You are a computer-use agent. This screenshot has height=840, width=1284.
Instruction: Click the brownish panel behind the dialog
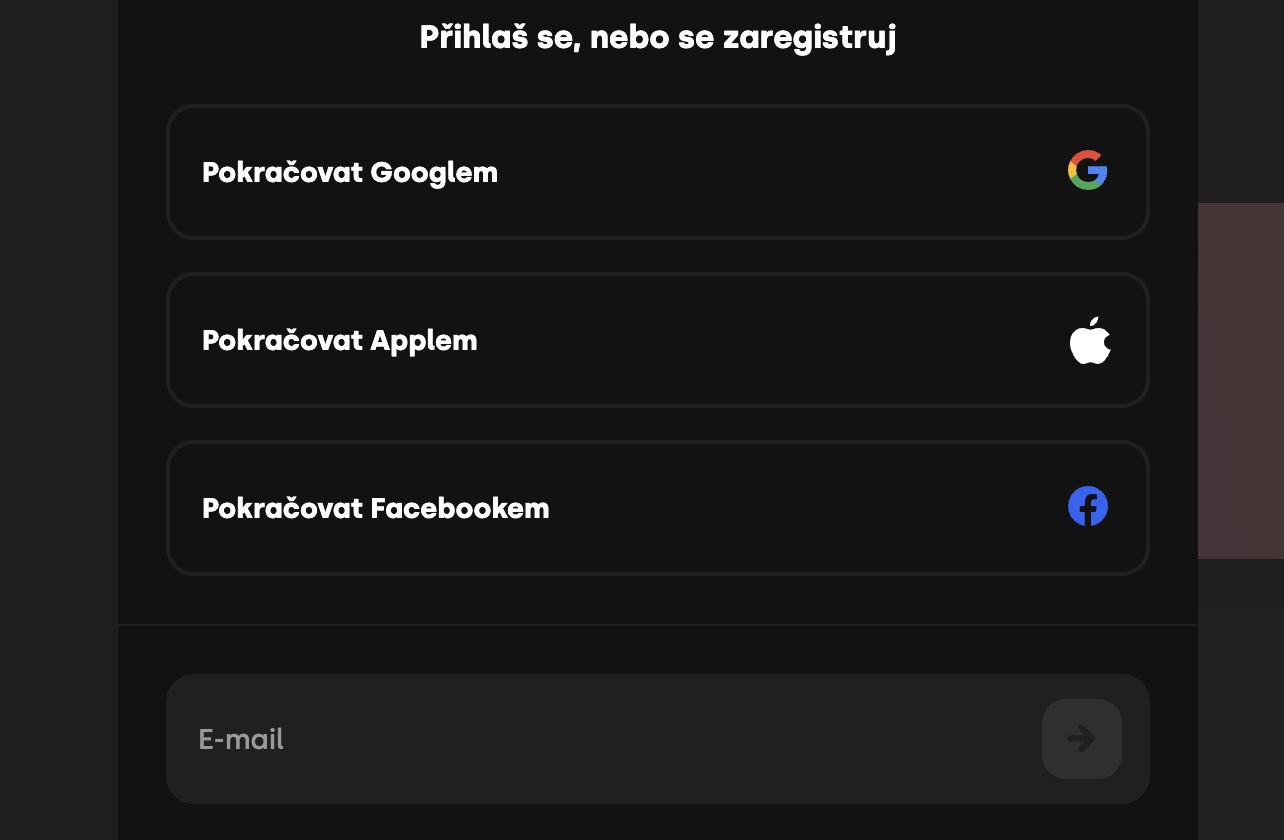[1240, 380]
